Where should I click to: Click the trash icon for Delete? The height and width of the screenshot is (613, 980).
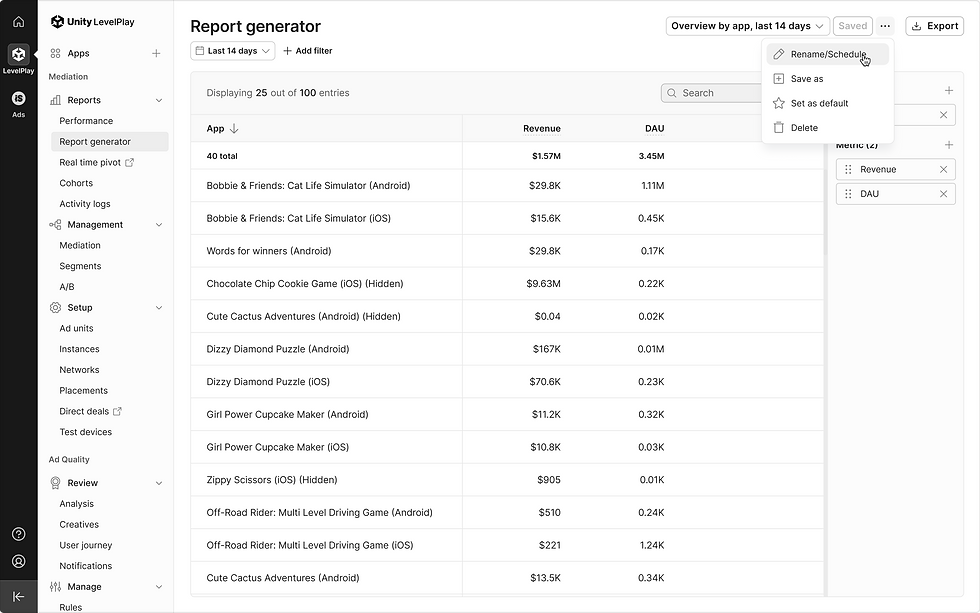click(x=779, y=127)
